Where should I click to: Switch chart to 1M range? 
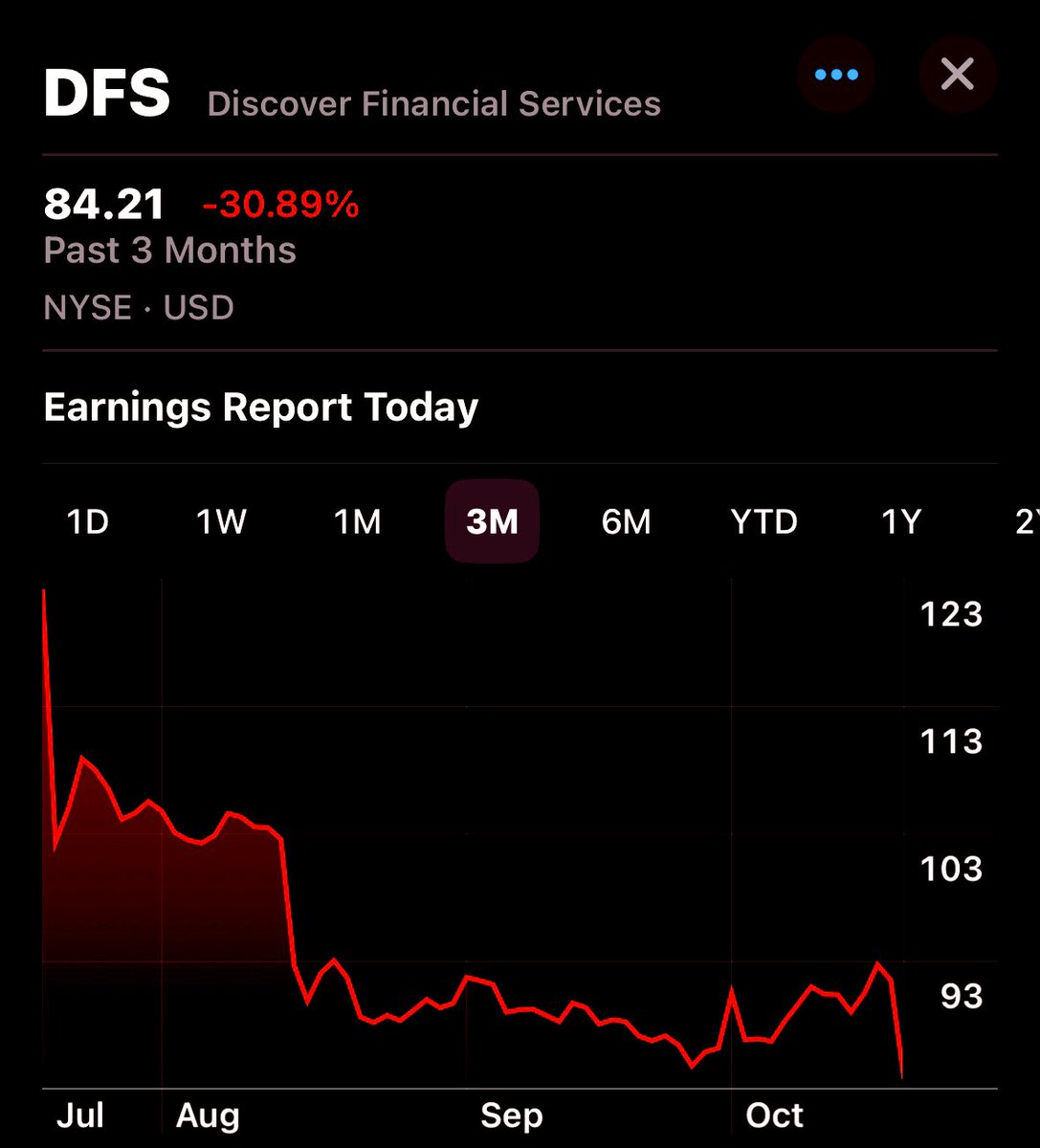(x=357, y=522)
